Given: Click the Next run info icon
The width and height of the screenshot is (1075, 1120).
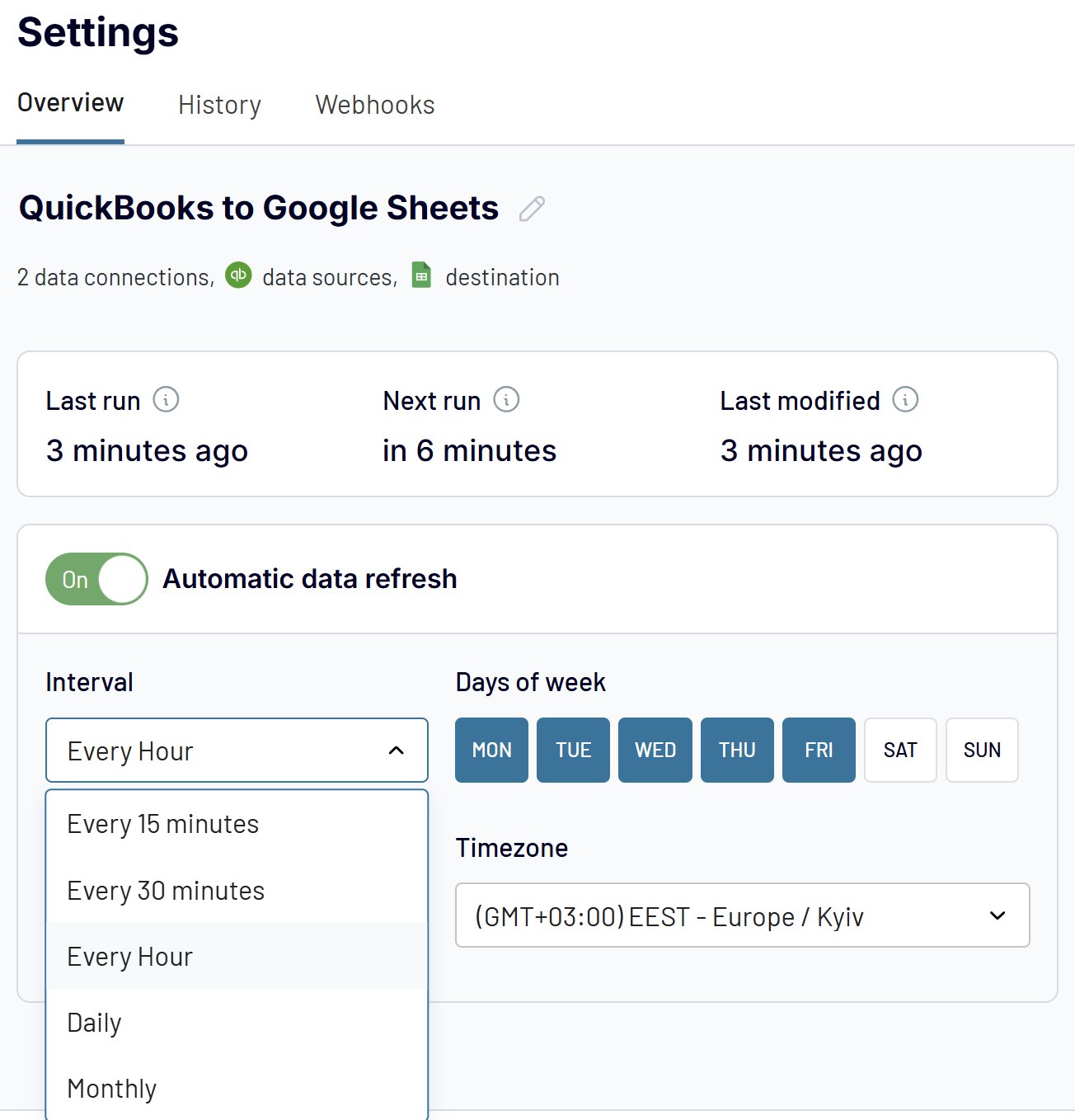Looking at the screenshot, I should [x=509, y=399].
